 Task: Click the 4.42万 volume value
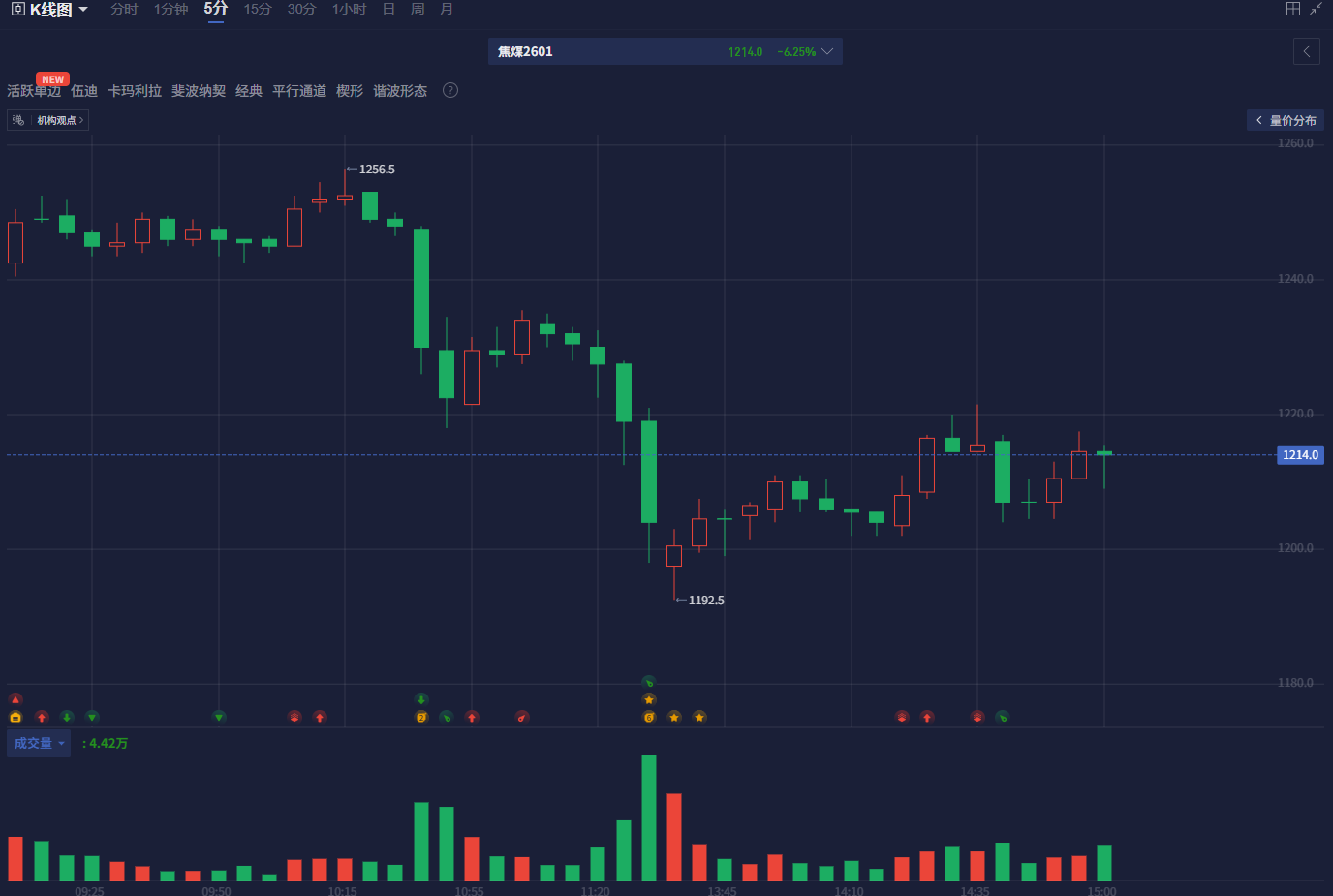pyautogui.click(x=108, y=743)
